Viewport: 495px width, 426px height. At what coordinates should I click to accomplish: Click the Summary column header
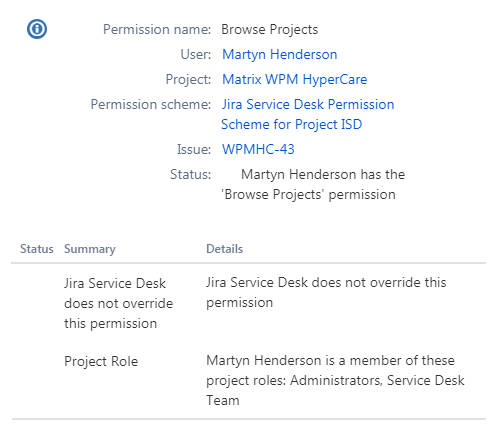pos(90,249)
